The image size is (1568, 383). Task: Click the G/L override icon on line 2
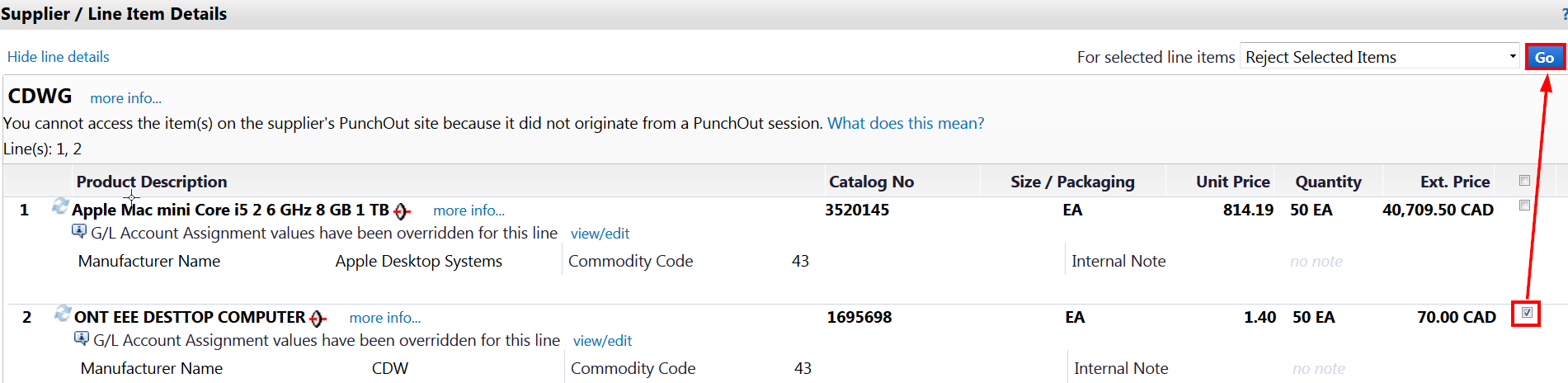pyautogui.click(x=82, y=339)
